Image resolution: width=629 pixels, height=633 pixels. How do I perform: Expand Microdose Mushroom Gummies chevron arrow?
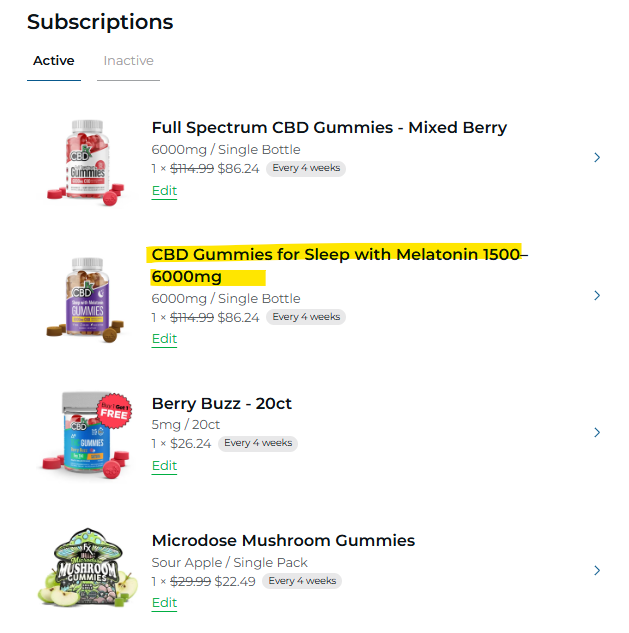597,570
